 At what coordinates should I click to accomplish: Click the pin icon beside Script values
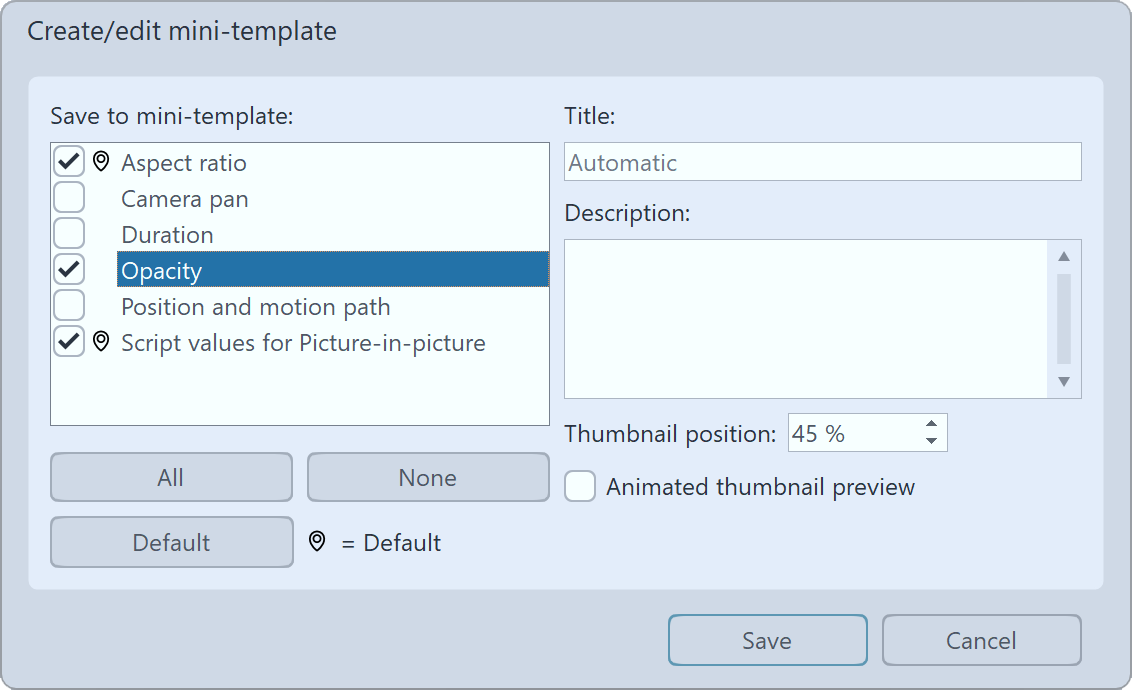coord(100,342)
